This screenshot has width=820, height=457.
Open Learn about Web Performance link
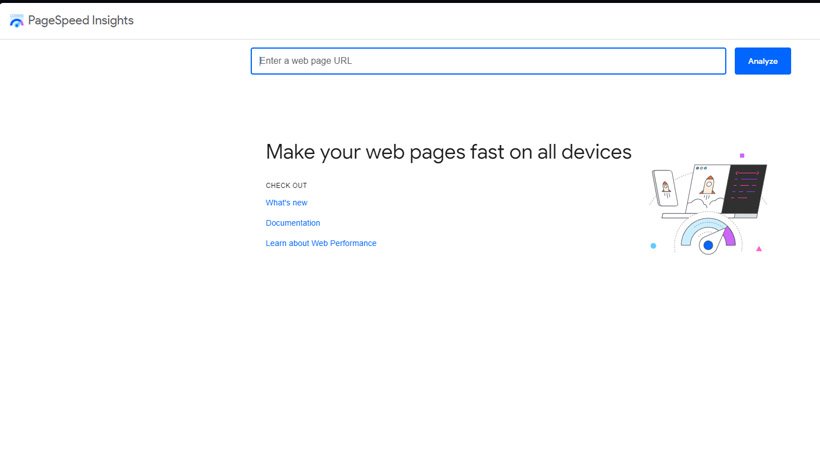pos(321,243)
